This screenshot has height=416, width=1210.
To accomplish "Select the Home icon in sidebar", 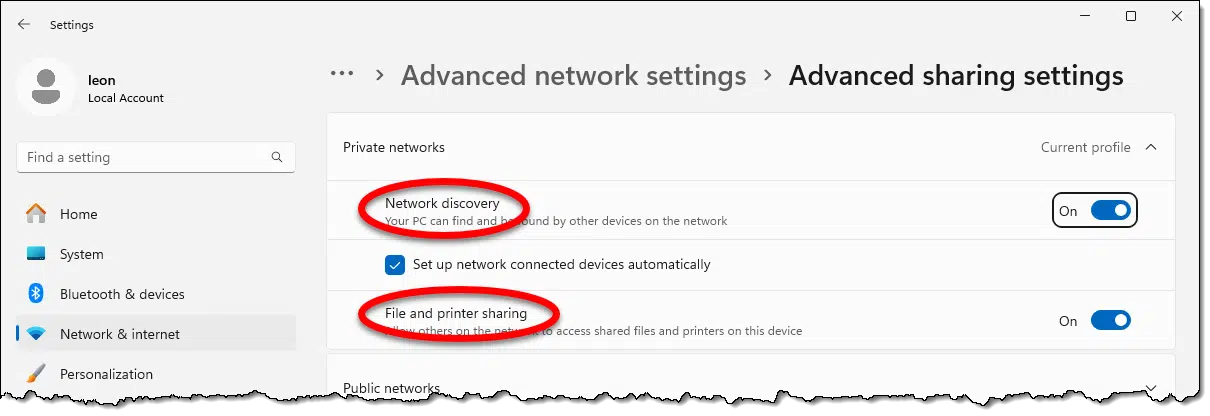I will click(x=36, y=214).
